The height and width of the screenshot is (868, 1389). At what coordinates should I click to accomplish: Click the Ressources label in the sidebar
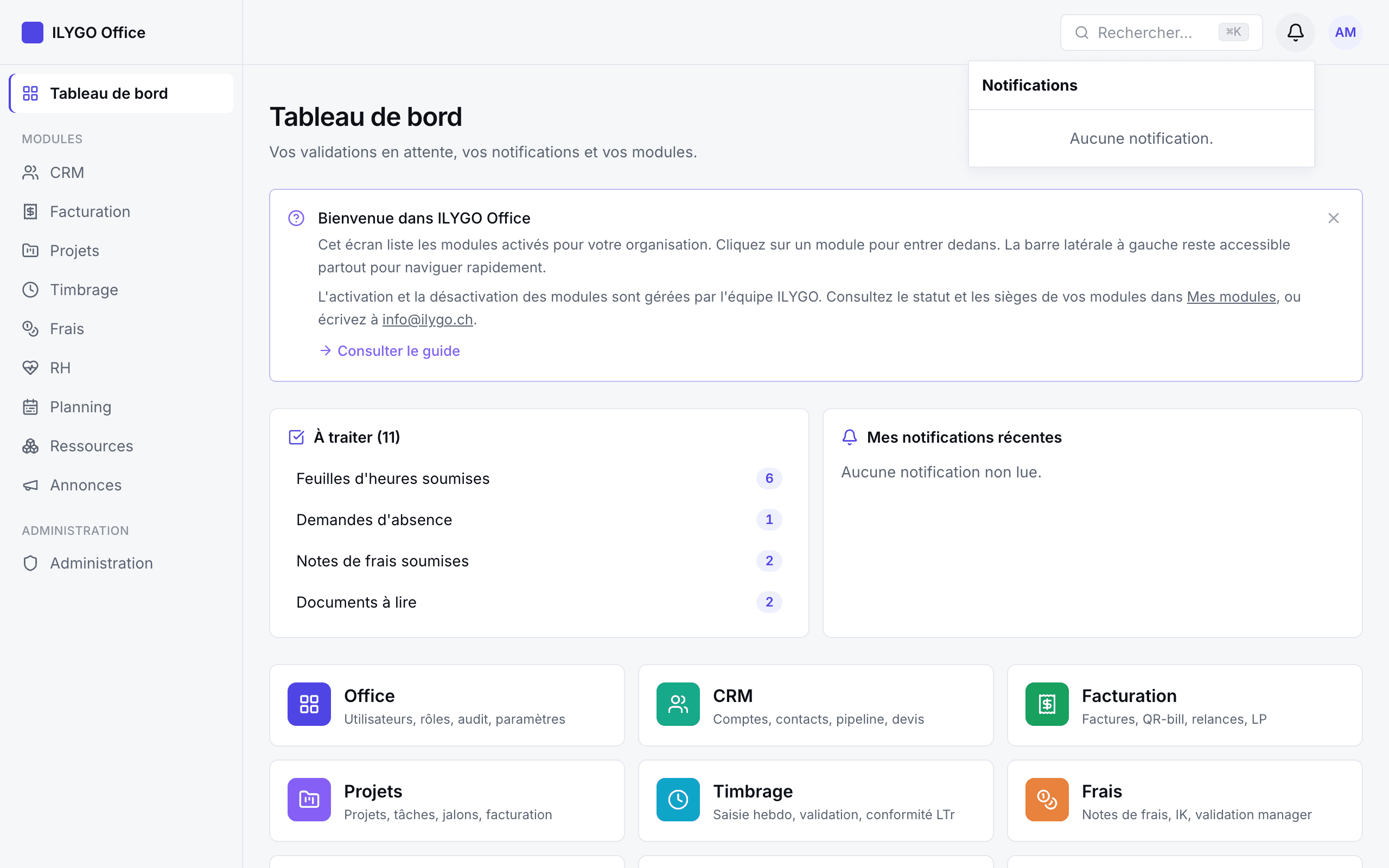pyautogui.click(x=91, y=446)
